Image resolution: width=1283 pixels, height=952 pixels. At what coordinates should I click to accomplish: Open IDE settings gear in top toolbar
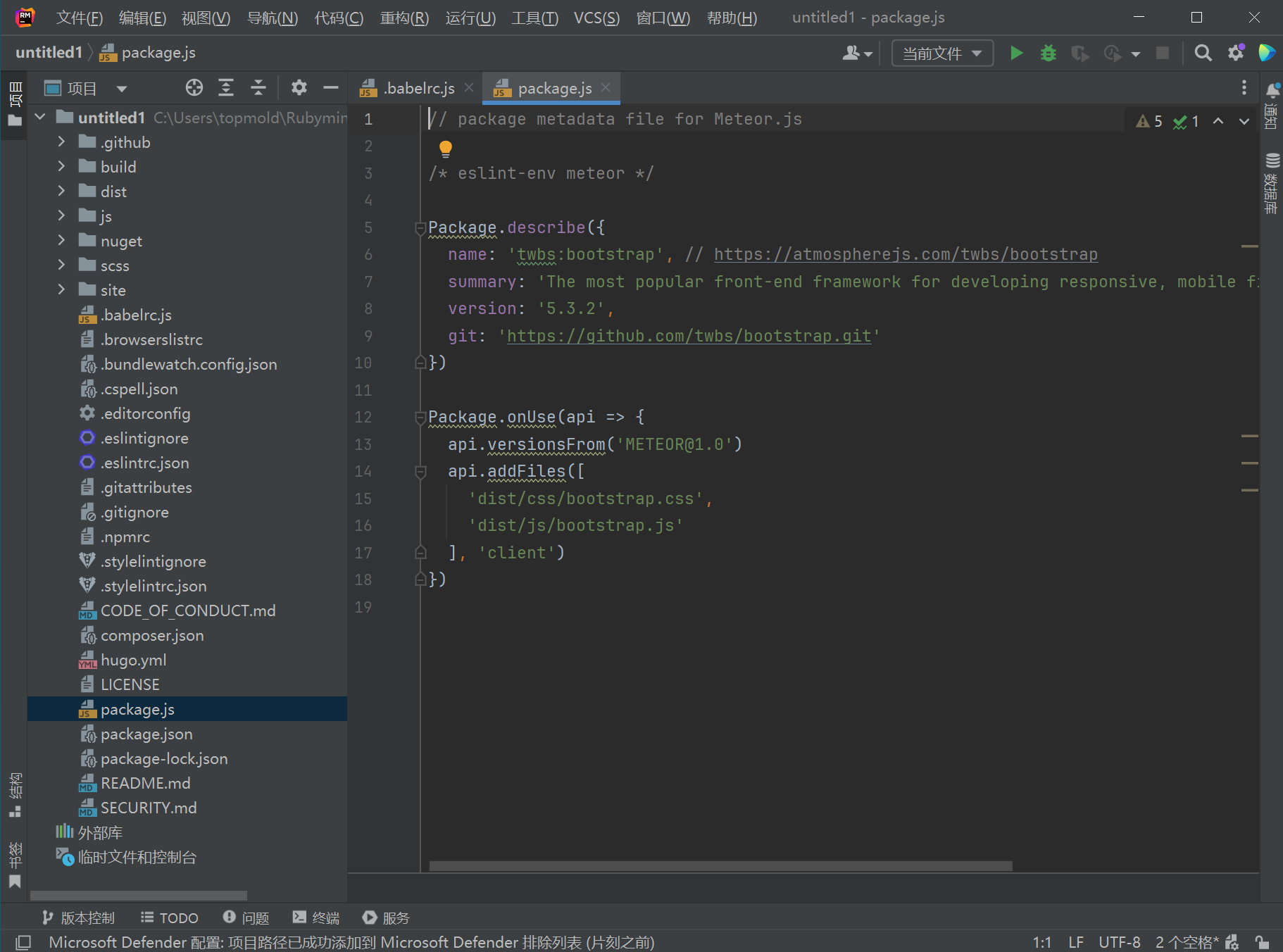pos(1236,53)
